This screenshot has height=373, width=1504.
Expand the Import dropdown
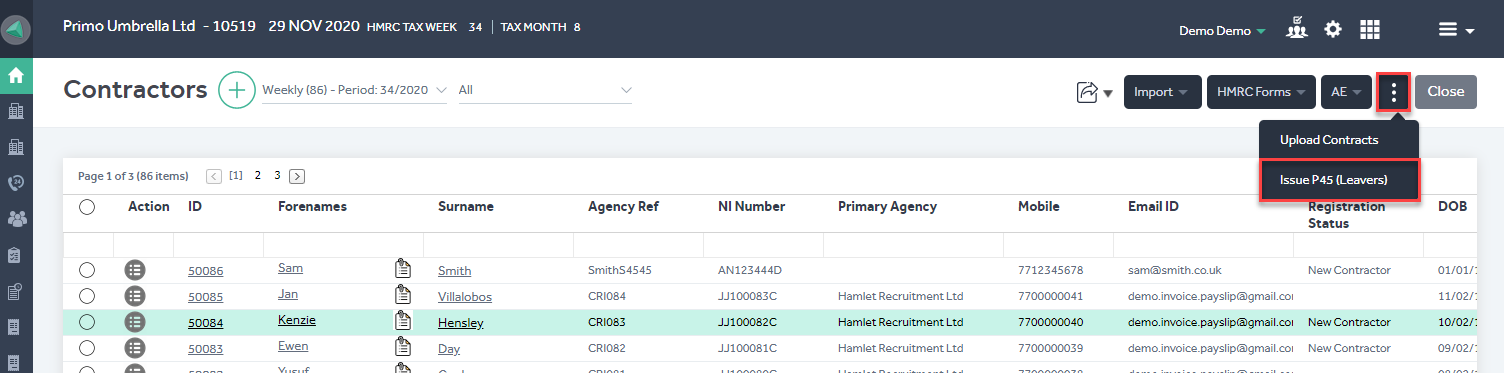point(1162,92)
